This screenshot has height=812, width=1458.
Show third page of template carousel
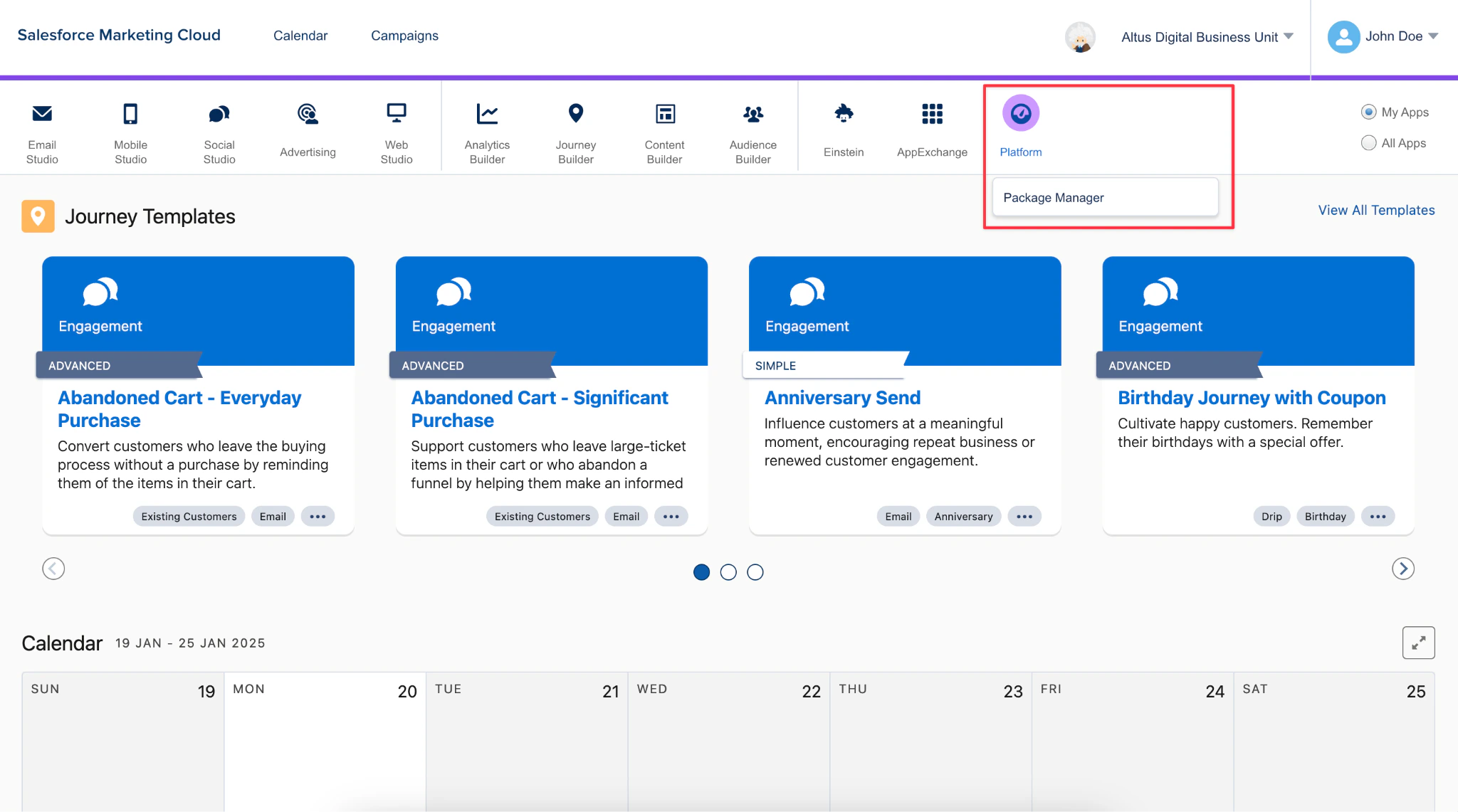tap(755, 572)
